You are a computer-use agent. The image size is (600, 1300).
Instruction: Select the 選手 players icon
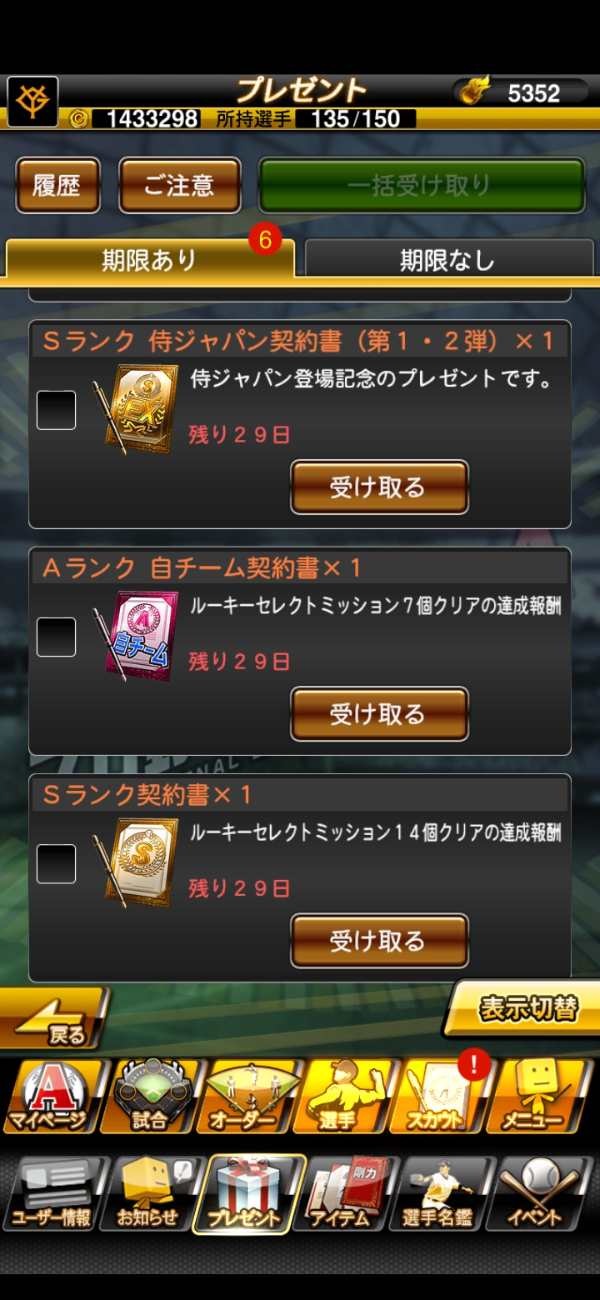tap(346, 1097)
